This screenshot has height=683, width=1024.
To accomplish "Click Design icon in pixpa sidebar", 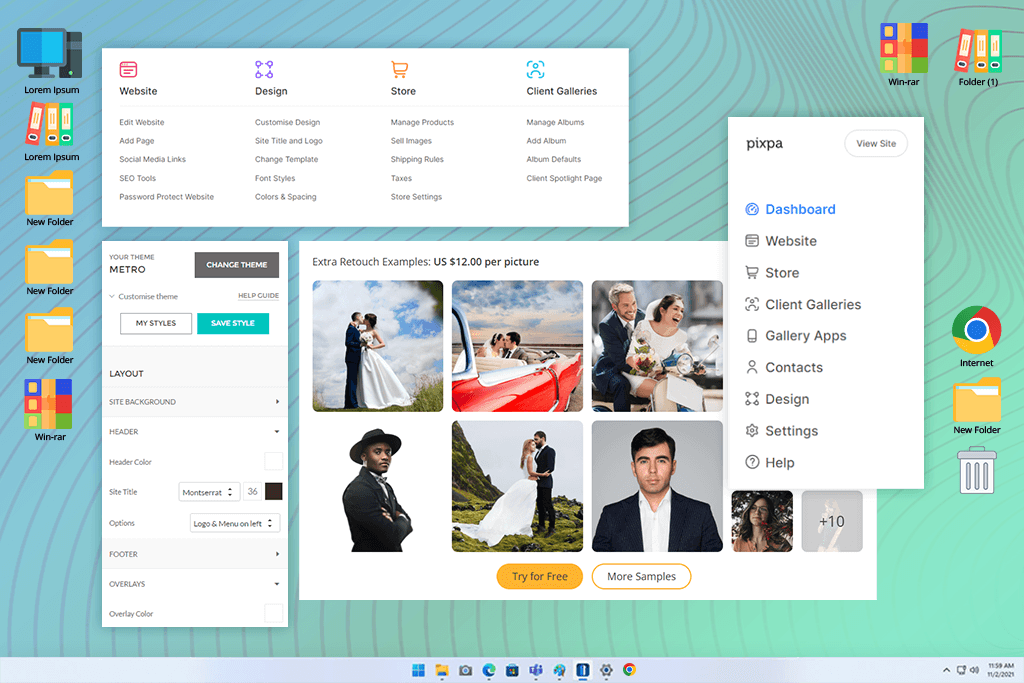I will pyautogui.click(x=752, y=399).
